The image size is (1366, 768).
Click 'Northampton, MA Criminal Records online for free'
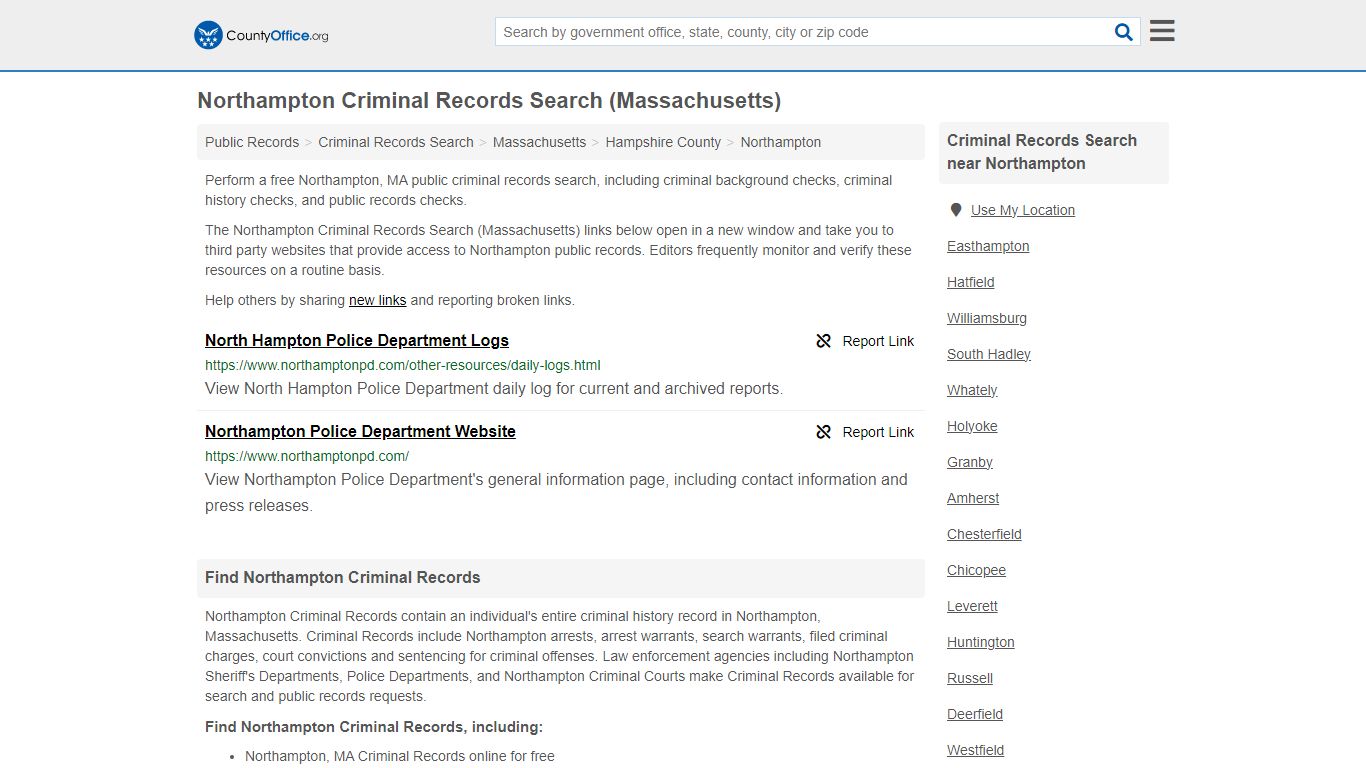(x=400, y=756)
